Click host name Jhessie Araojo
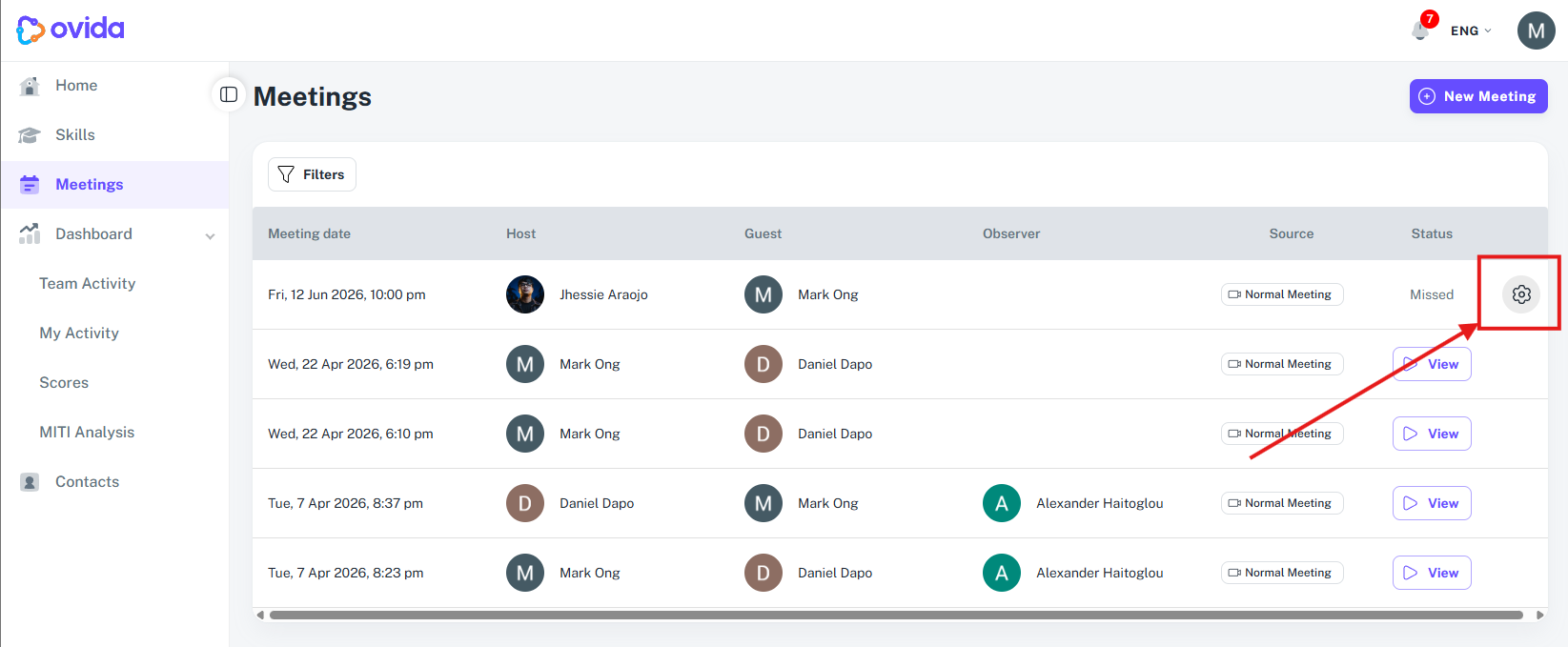The image size is (1568, 647). point(603,294)
